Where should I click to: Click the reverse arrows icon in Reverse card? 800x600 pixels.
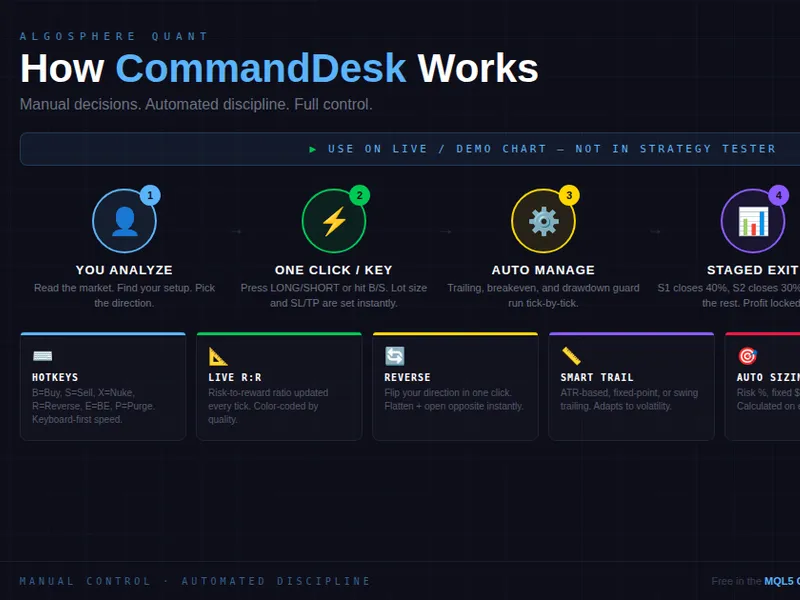[394, 356]
